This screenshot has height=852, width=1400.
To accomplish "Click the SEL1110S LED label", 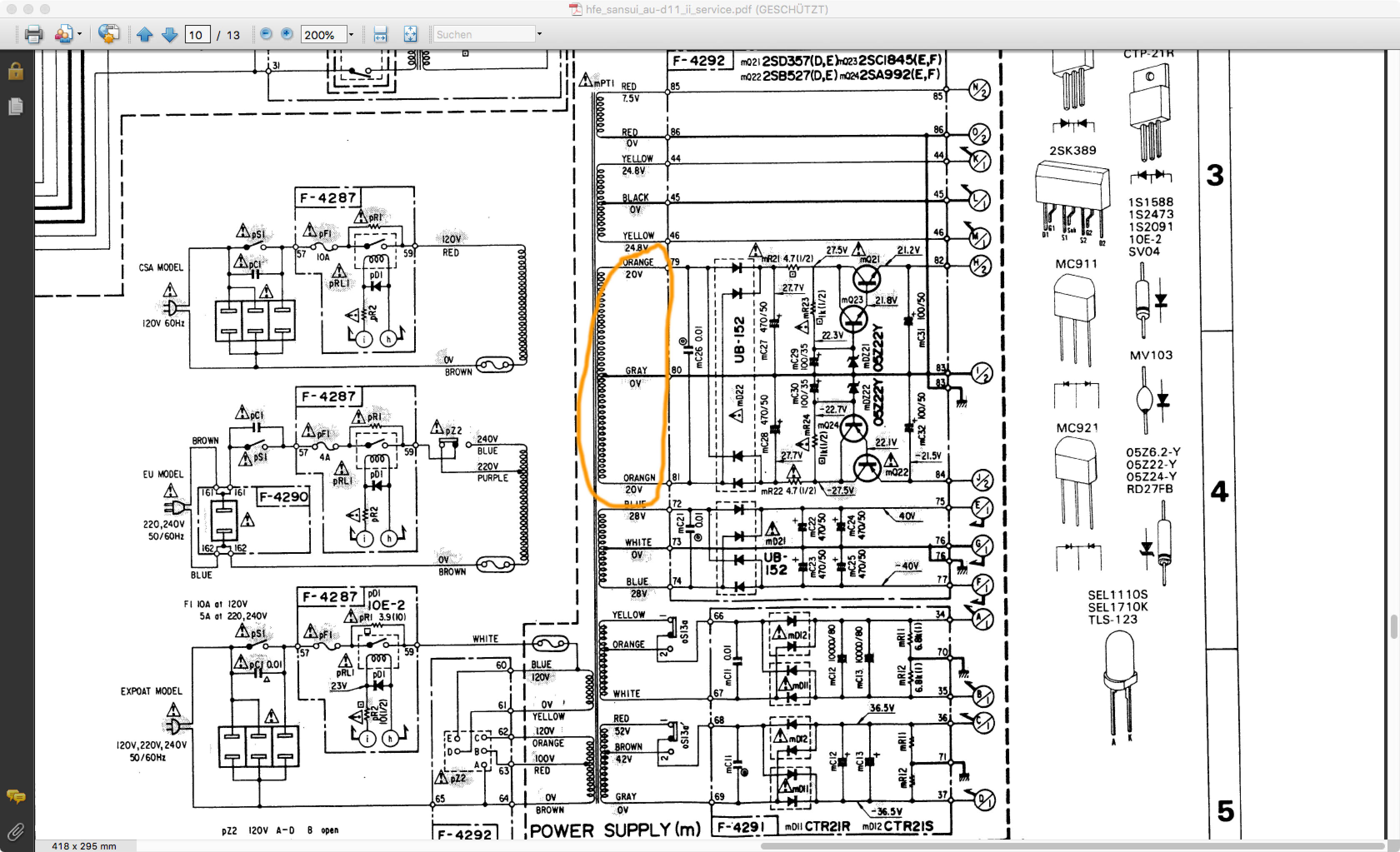I will (x=1117, y=595).
